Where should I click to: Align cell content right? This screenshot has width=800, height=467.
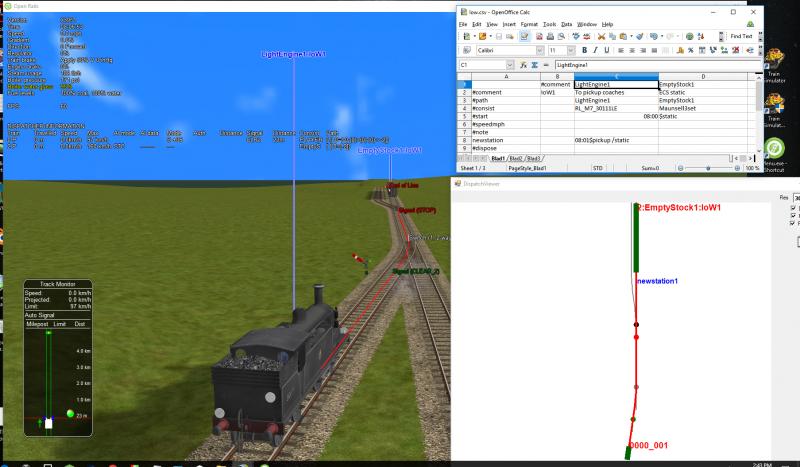643,50
